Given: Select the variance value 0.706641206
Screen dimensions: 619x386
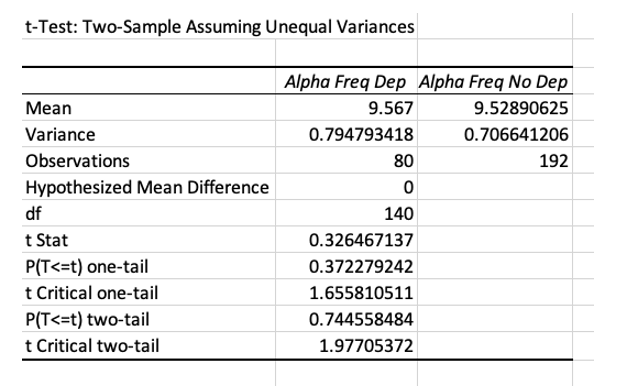Looking at the screenshot, I should coord(495,134).
